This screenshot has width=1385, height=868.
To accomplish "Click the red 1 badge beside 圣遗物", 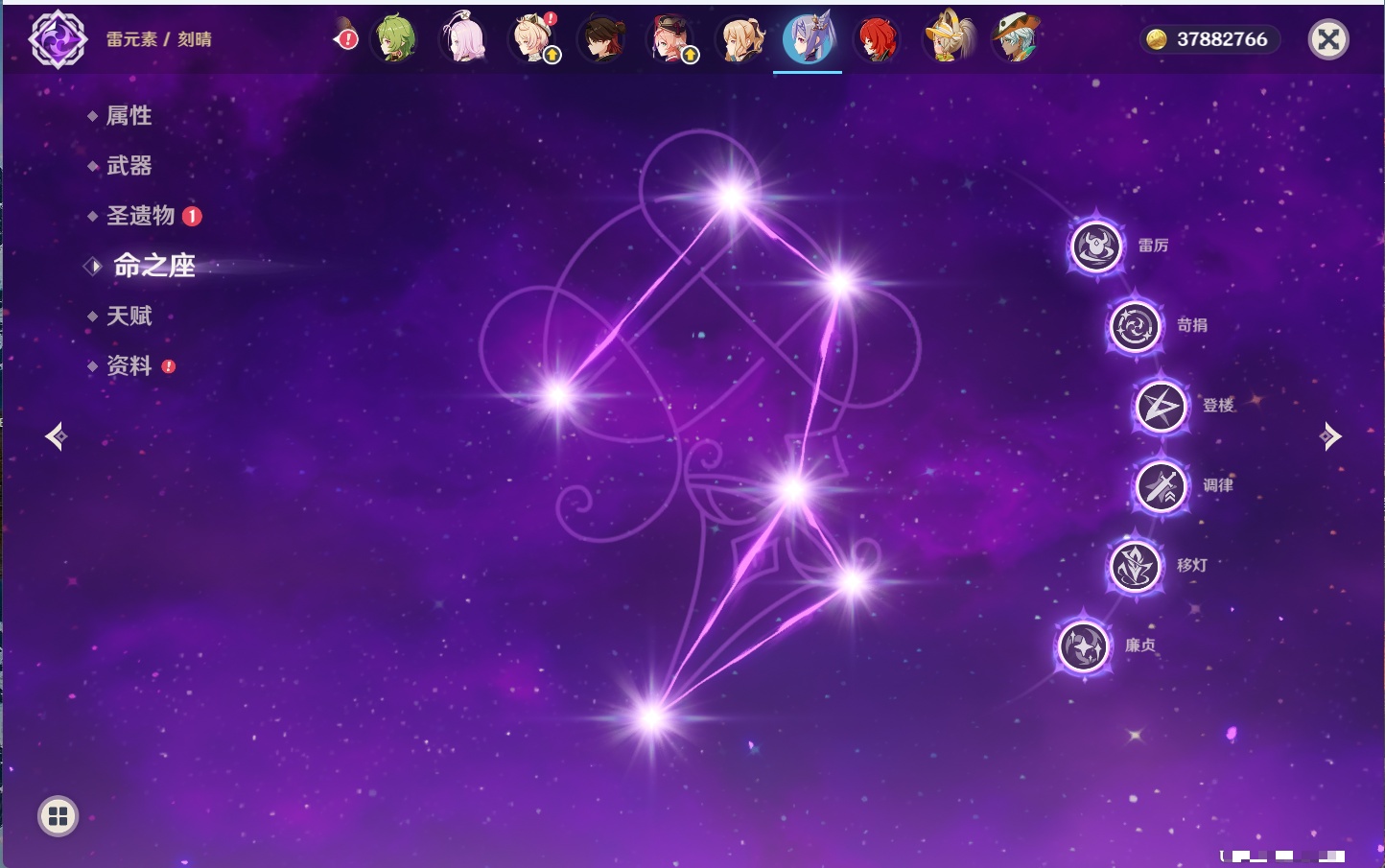I will click(192, 217).
